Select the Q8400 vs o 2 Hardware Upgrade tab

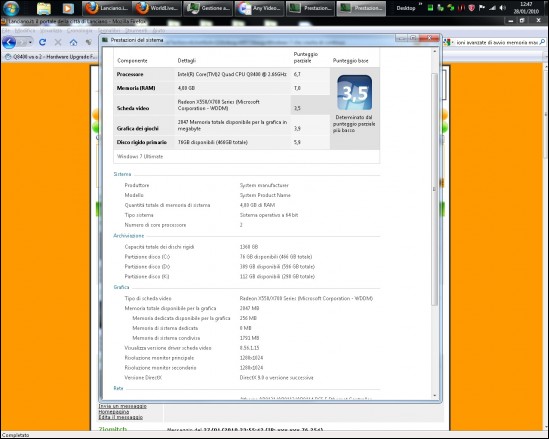tap(50, 56)
